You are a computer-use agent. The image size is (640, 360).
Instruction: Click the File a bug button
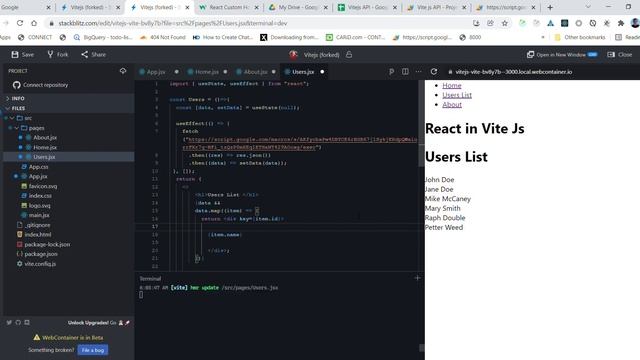(93, 350)
